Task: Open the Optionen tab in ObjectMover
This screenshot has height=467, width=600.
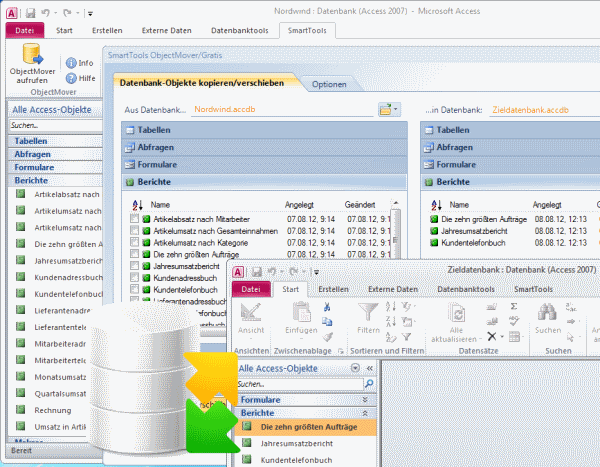Action: 329,84
